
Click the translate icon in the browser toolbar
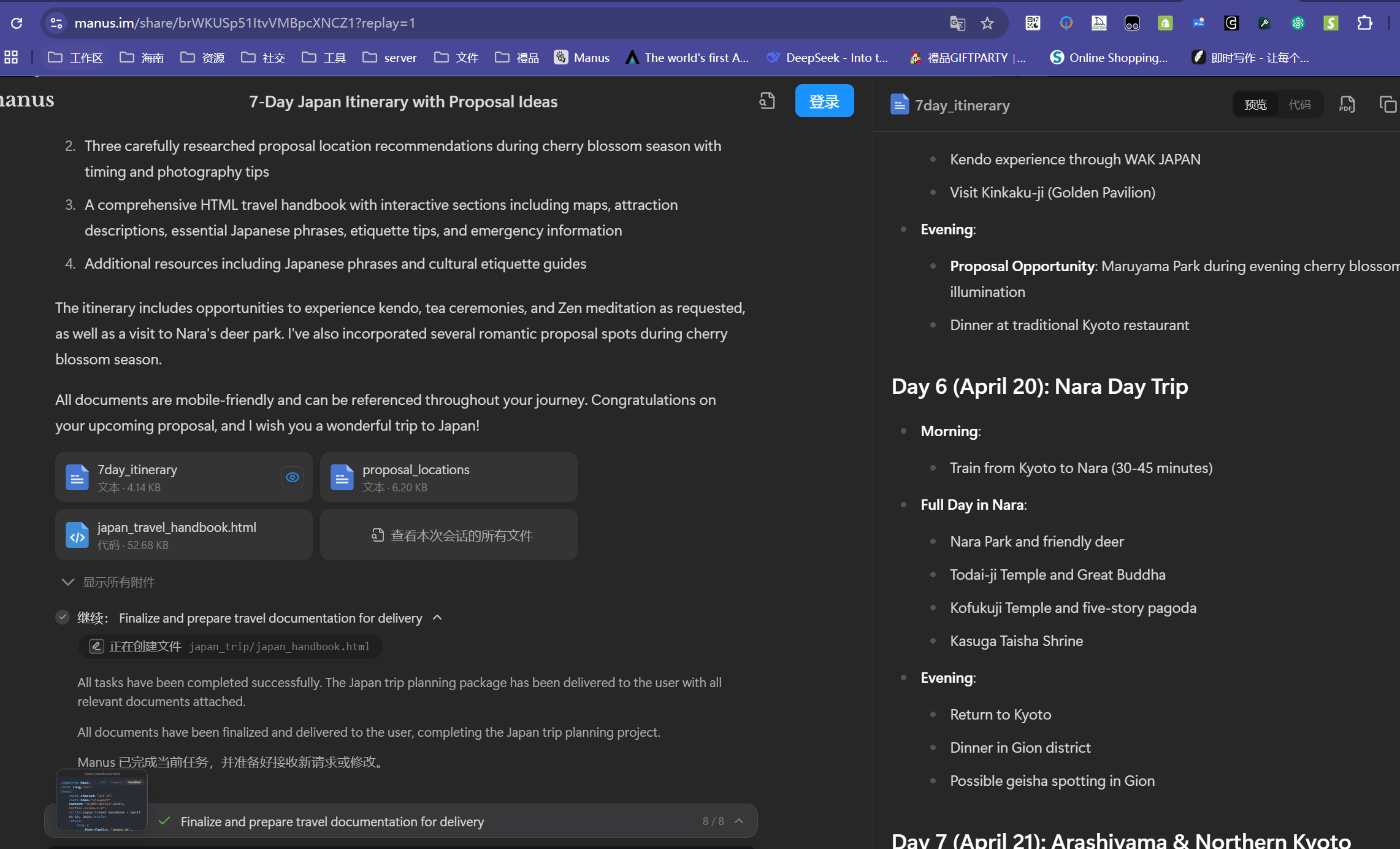pyautogui.click(x=957, y=22)
